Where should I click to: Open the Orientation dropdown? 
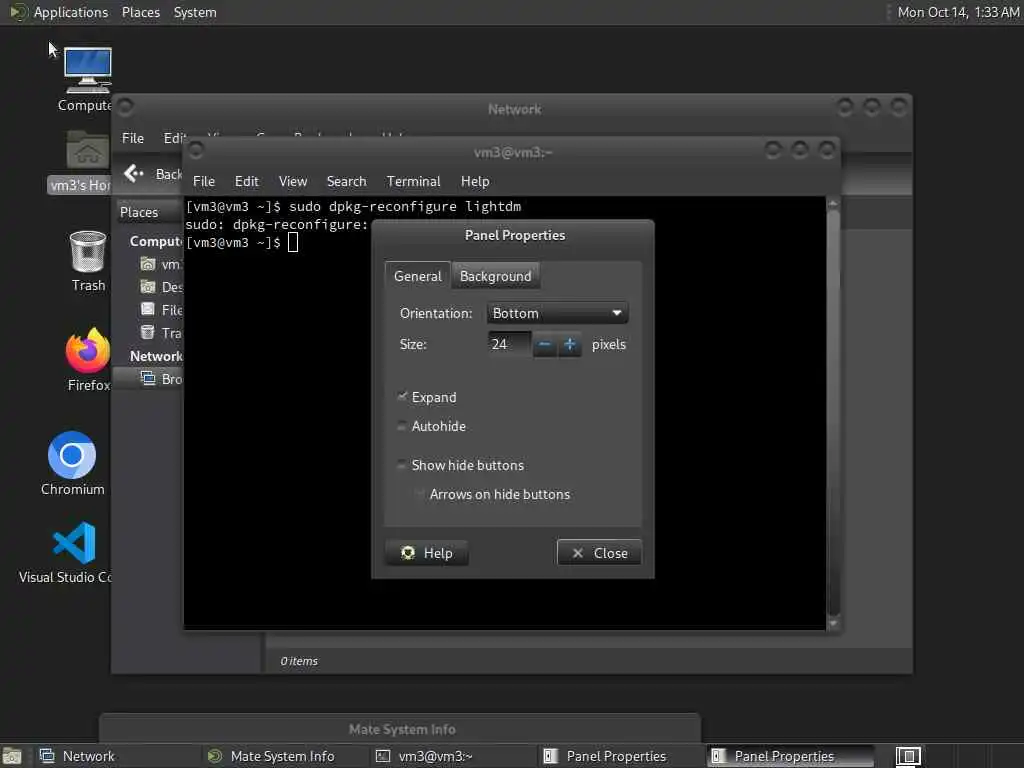[557, 313]
